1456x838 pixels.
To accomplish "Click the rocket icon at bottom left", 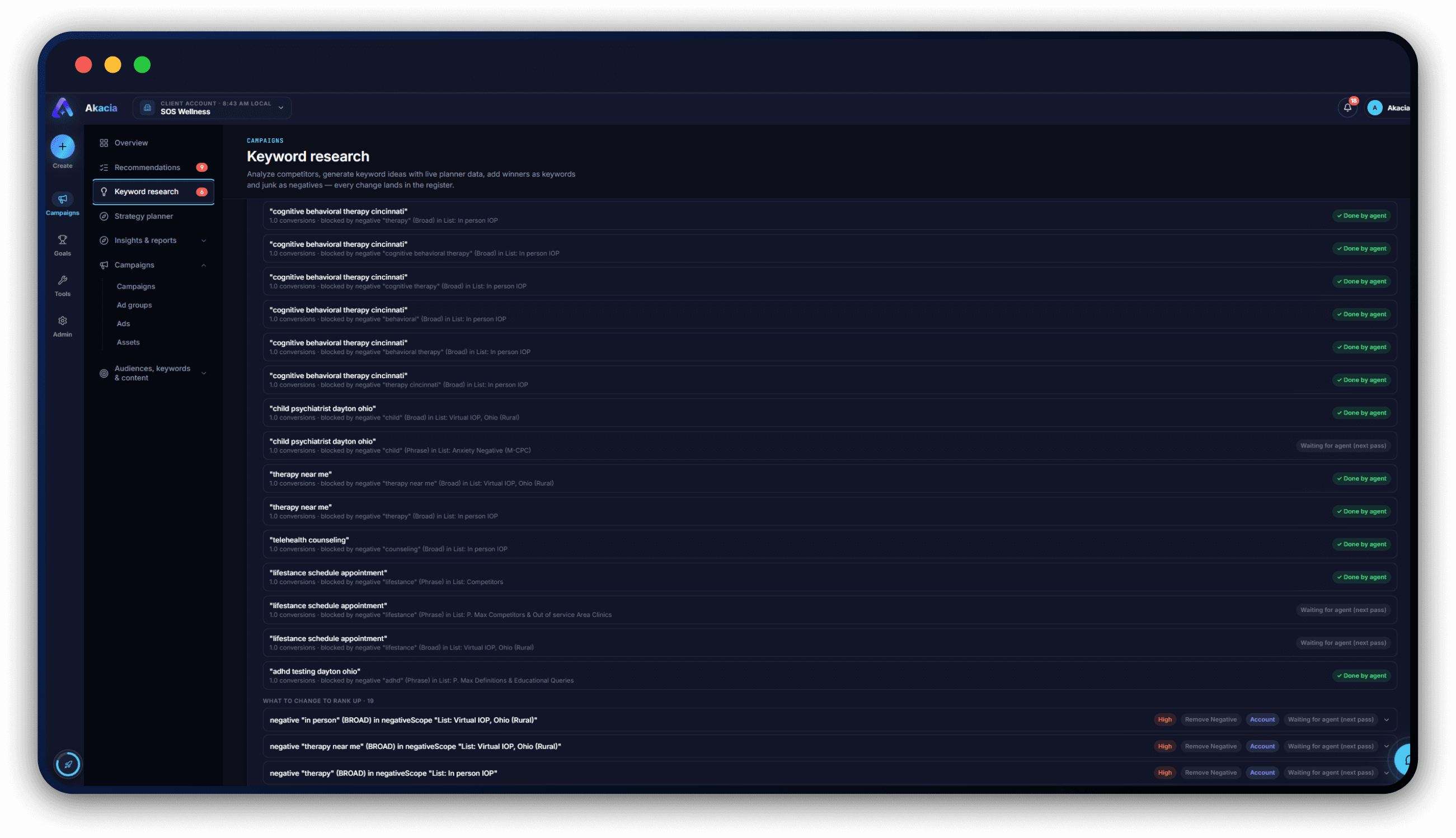I will pyautogui.click(x=68, y=764).
